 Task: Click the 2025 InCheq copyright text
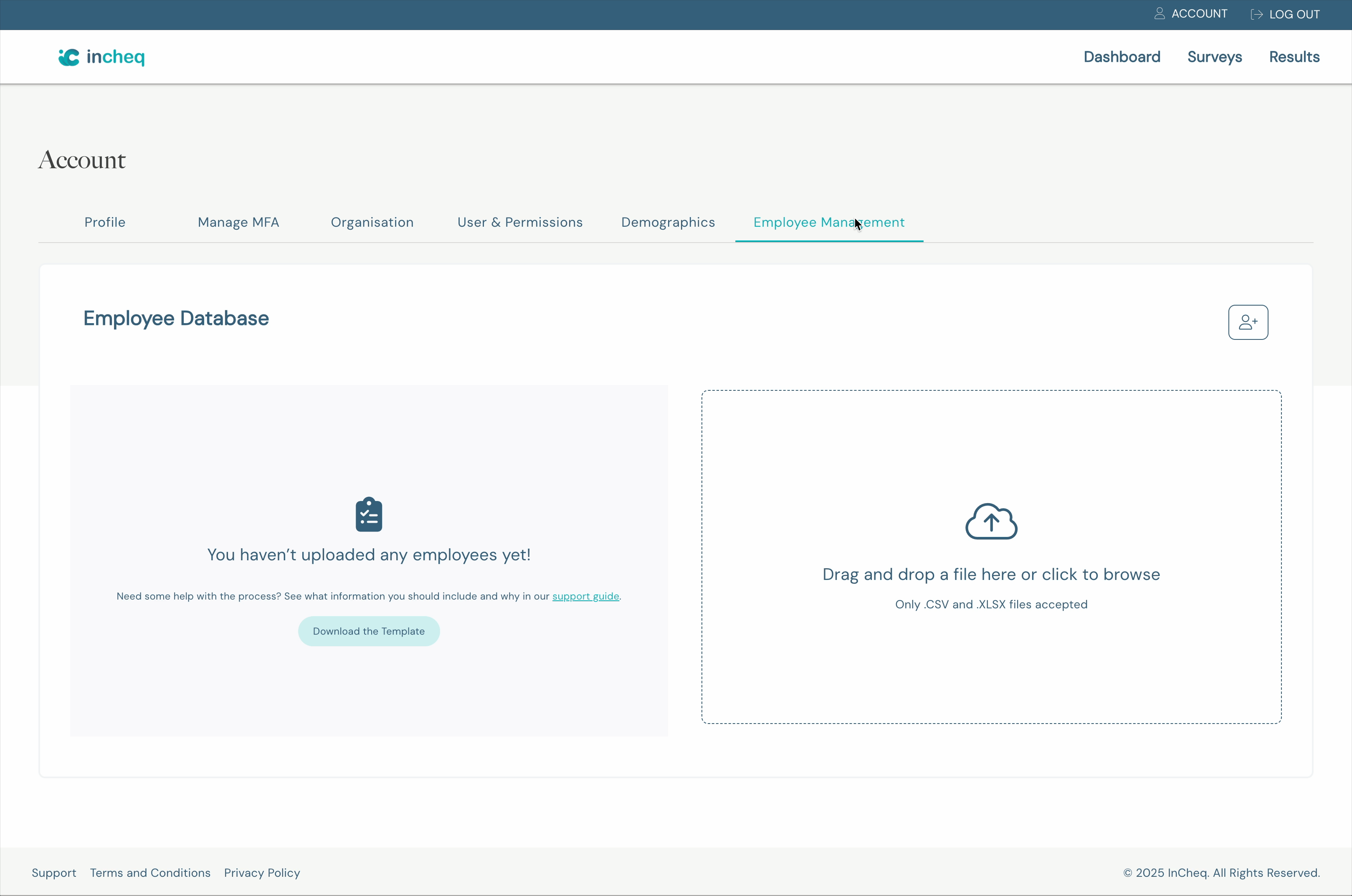point(1221,873)
